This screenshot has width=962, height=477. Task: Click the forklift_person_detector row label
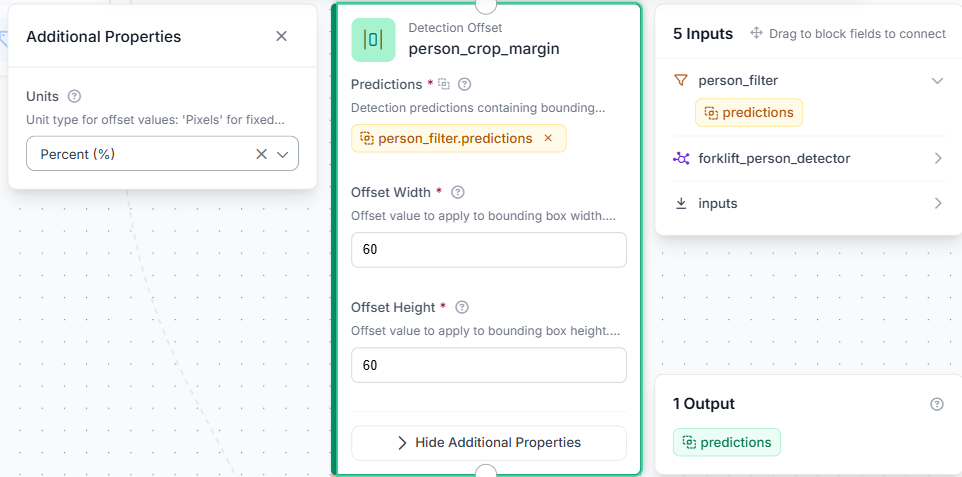point(774,158)
